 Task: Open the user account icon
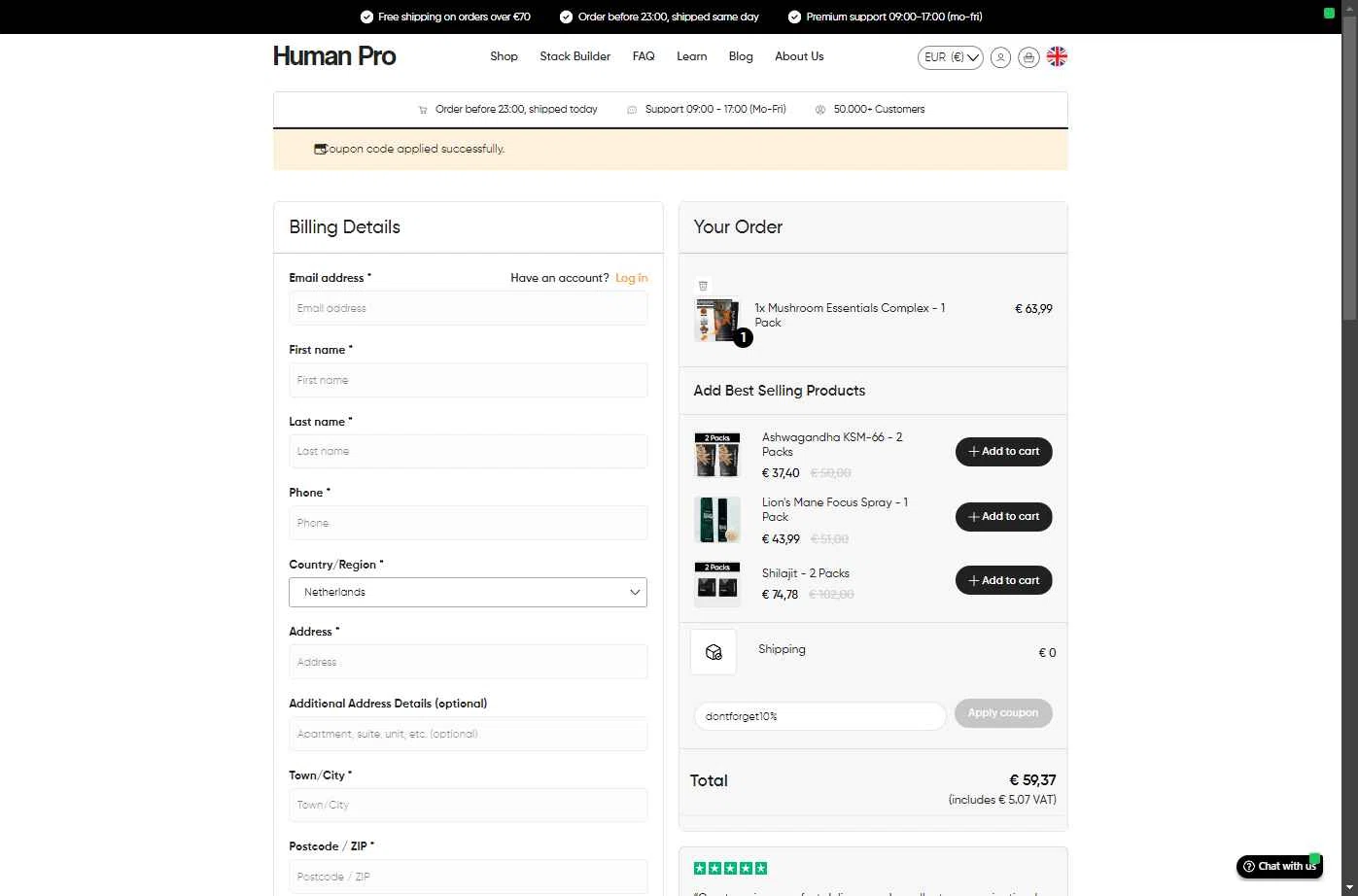(x=1000, y=57)
